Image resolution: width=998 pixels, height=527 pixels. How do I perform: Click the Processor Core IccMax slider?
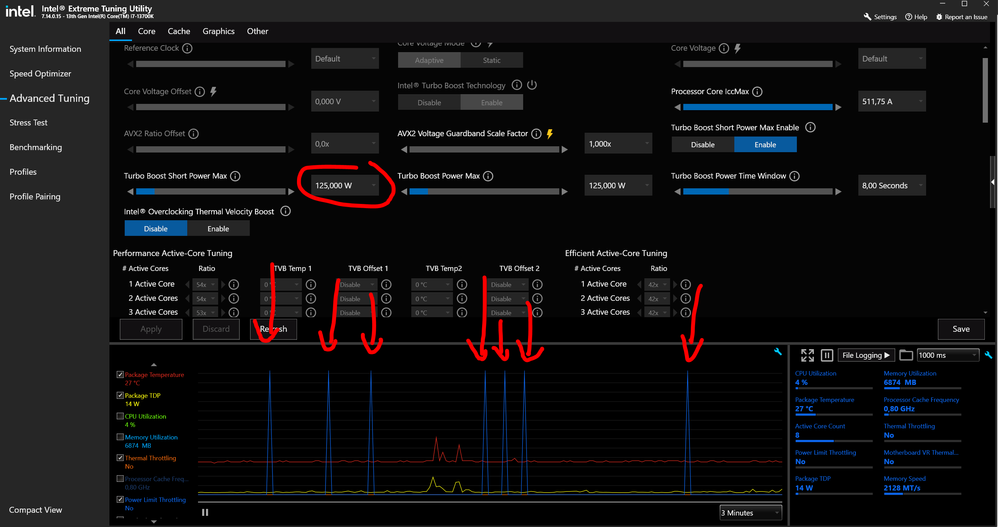click(757, 107)
